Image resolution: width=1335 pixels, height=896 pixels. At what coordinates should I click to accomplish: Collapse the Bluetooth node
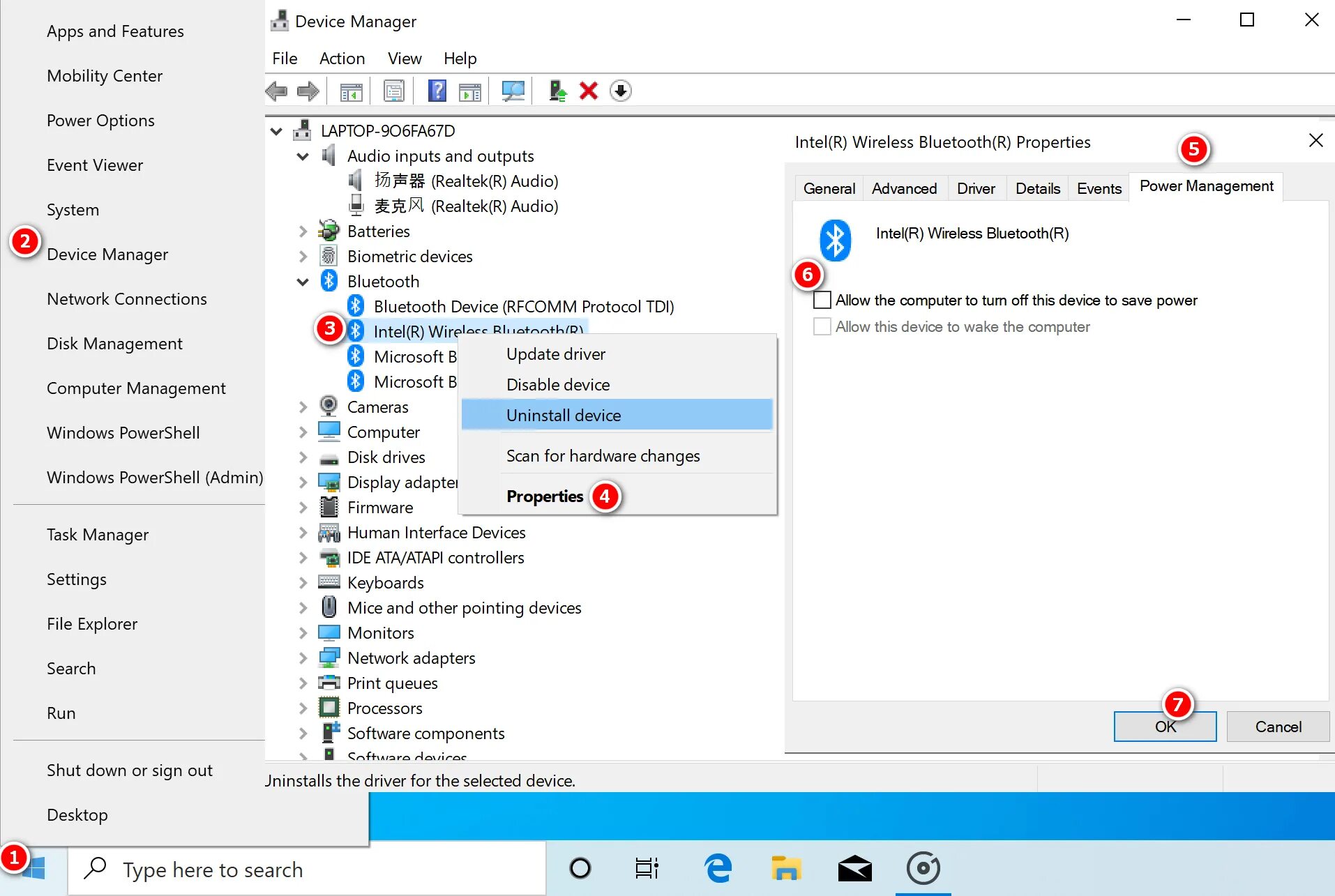[x=303, y=282]
